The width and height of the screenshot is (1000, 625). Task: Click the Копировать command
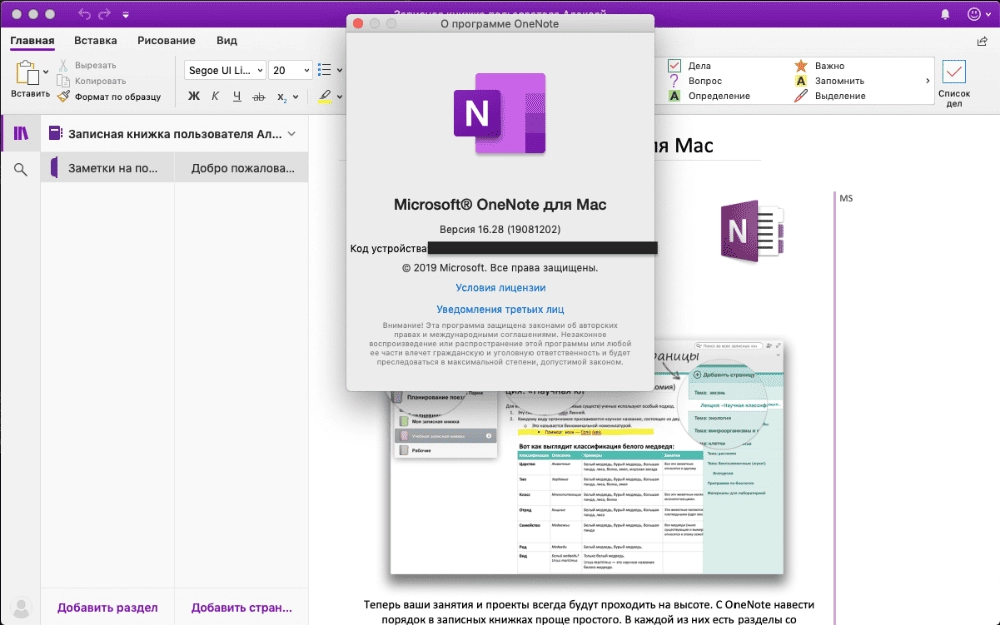coord(91,81)
